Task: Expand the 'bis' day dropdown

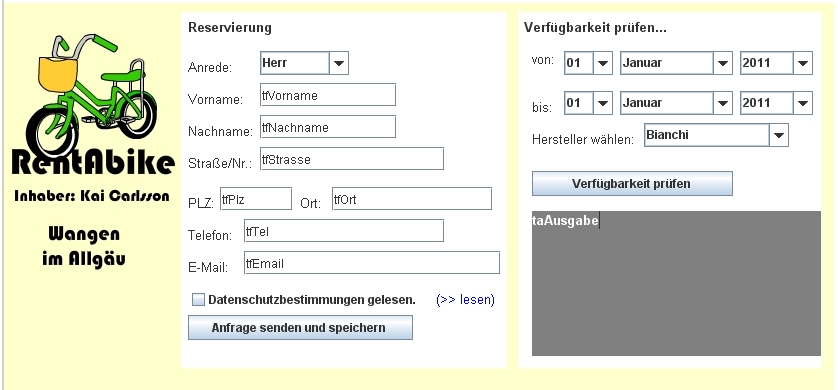Action: point(588,103)
